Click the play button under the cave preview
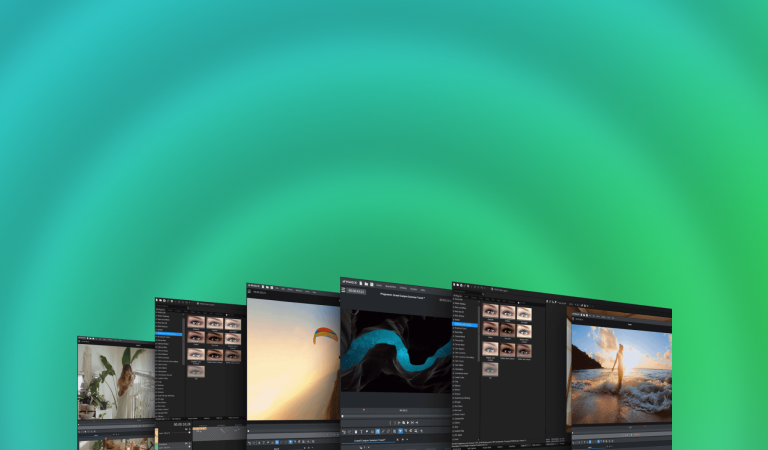Screen dimensions: 768x450 pyautogui.click(x=408, y=423)
